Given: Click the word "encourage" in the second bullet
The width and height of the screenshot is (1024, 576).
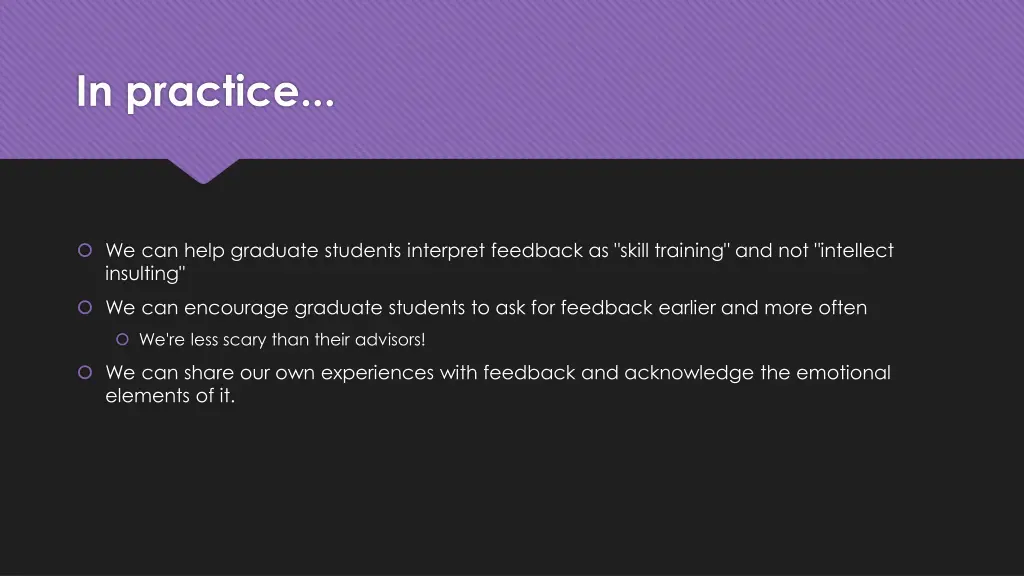Looking at the screenshot, I should point(236,308).
